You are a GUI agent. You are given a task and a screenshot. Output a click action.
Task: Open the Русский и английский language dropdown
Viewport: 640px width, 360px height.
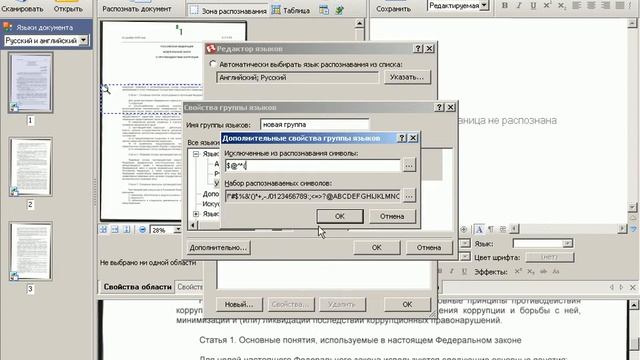[83, 40]
